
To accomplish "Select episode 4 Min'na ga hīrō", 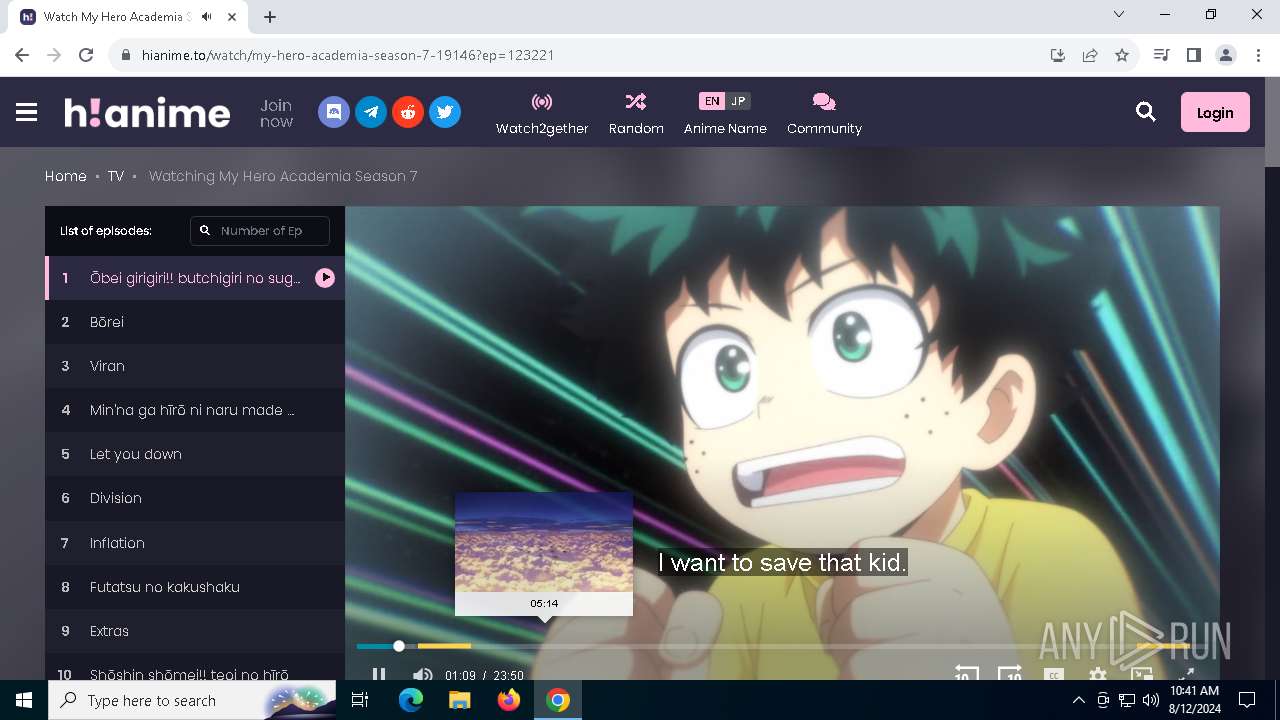I will pyautogui.click(x=195, y=410).
